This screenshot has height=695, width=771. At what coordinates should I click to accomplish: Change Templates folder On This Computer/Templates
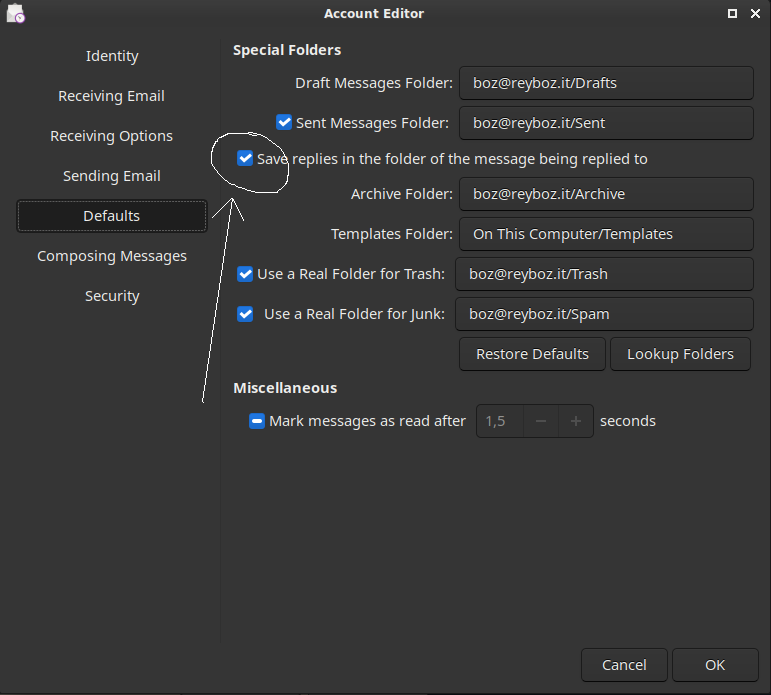(x=606, y=234)
